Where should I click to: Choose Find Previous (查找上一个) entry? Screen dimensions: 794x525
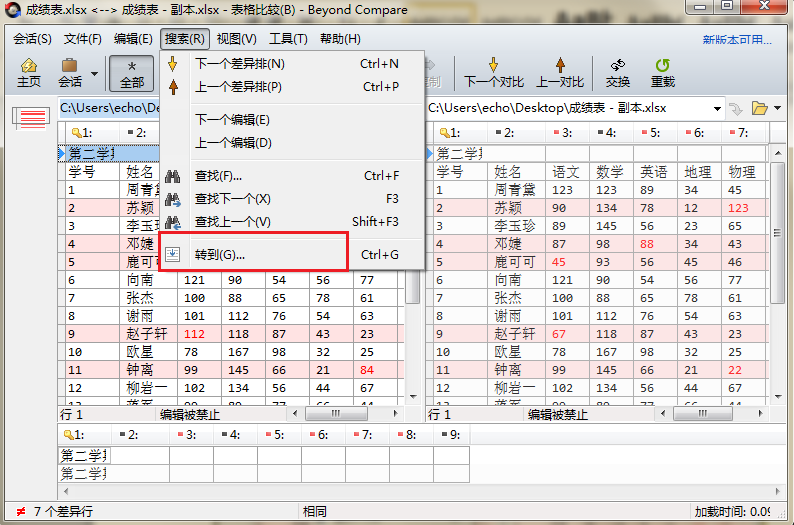point(292,222)
